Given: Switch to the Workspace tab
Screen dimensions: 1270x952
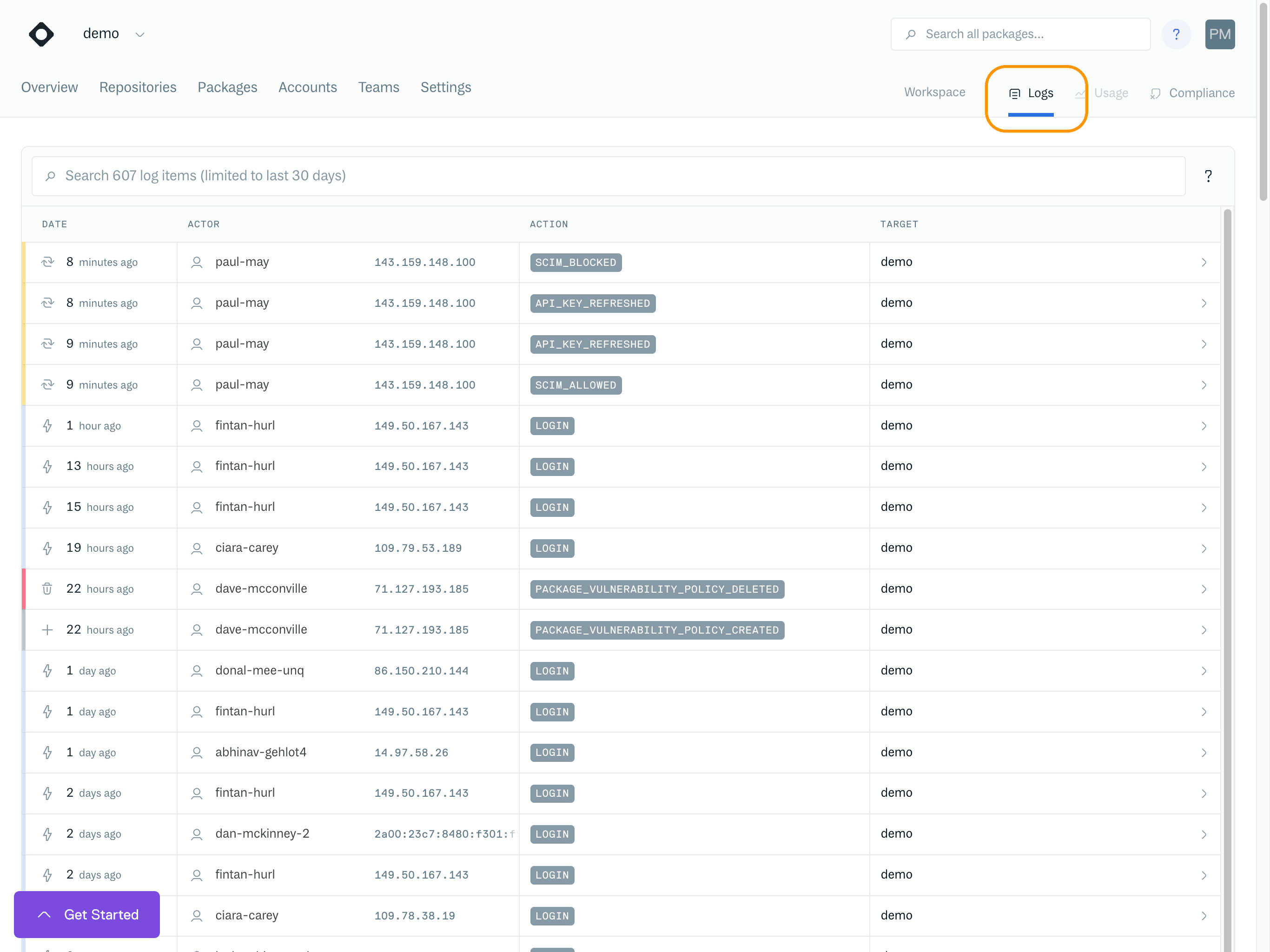Looking at the screenshot, I should 934,93.
